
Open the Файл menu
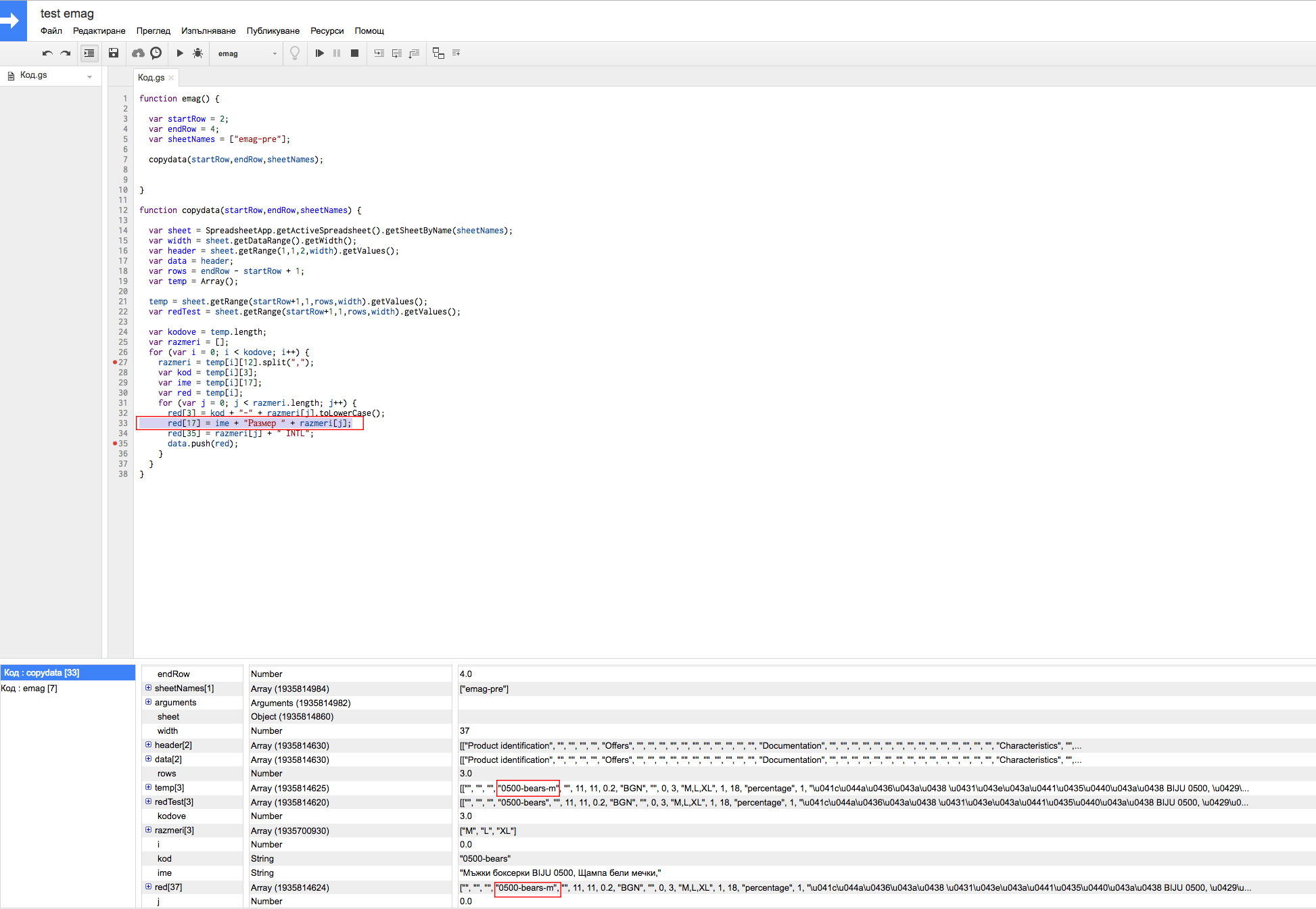pos(51,30)
